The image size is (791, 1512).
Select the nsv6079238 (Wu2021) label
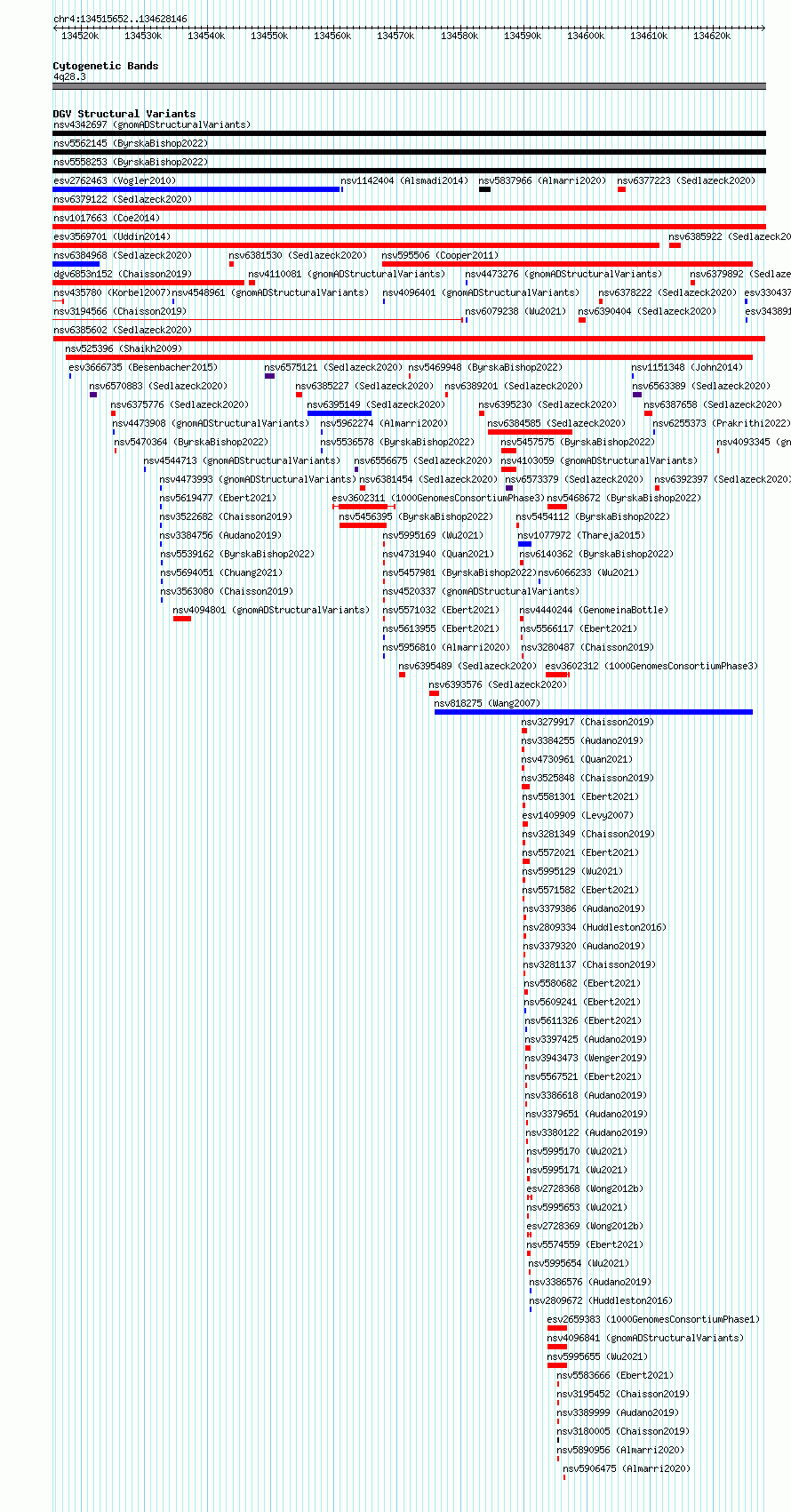(x=515, y=311)
